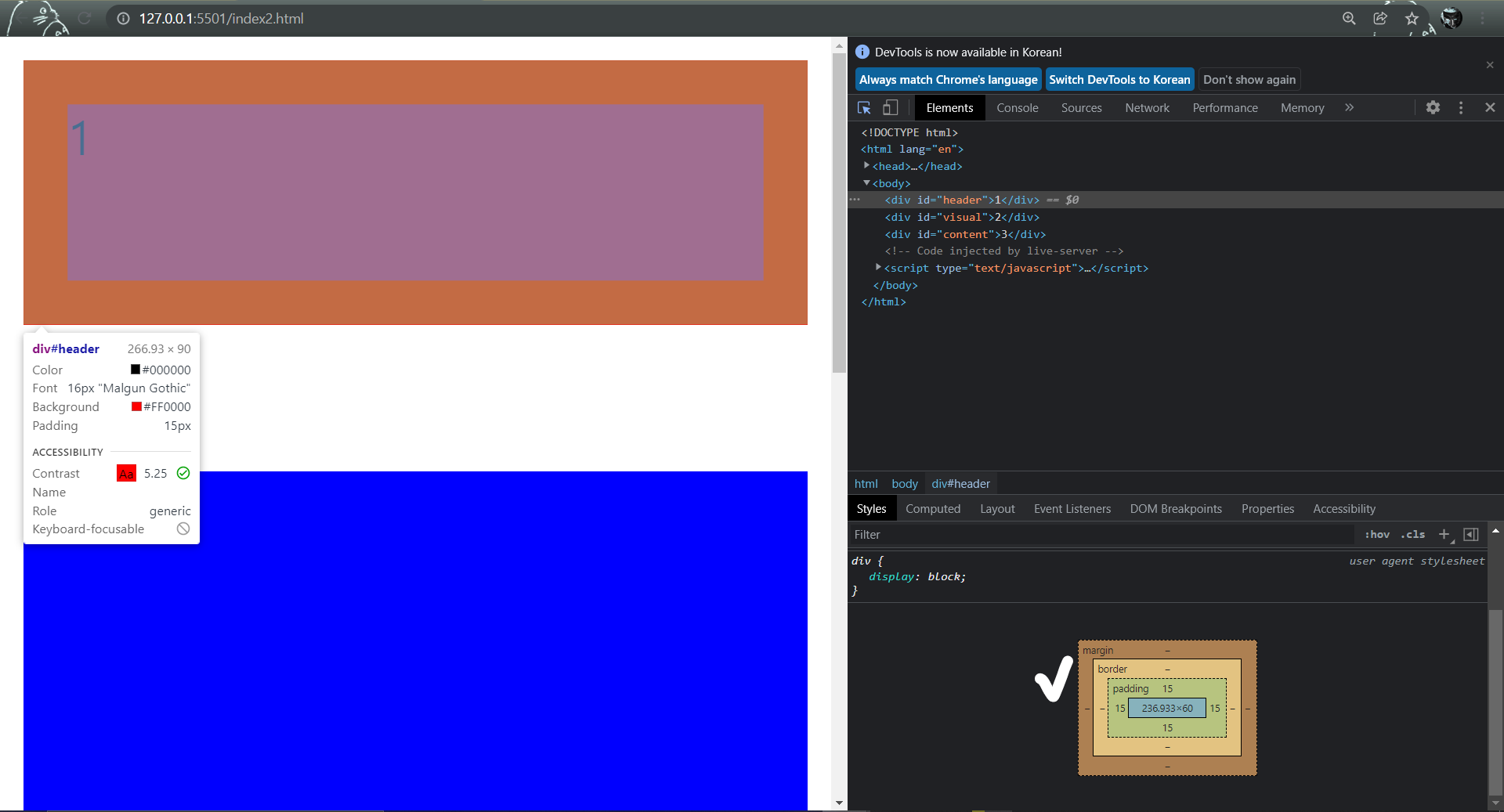Click Switch DevTools to Korean button
Viewport: 1504px width, 812px height.
pos(1119,80)
